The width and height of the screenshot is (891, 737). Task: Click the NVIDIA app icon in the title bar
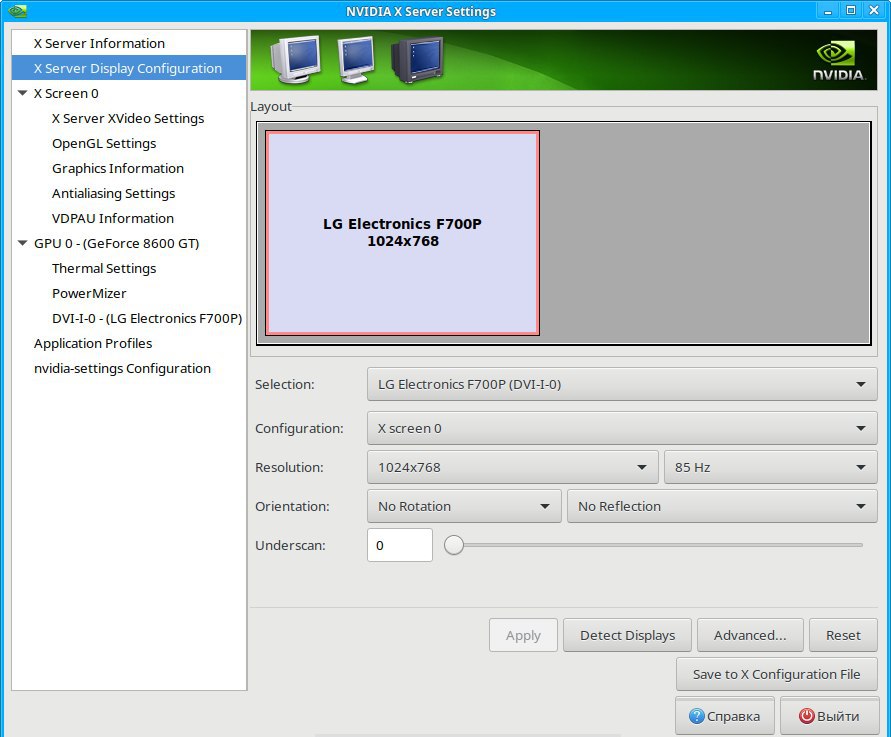coord(18,11)
